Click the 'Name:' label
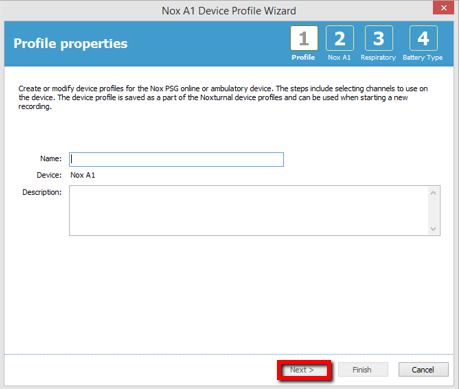 coord(51,159)
